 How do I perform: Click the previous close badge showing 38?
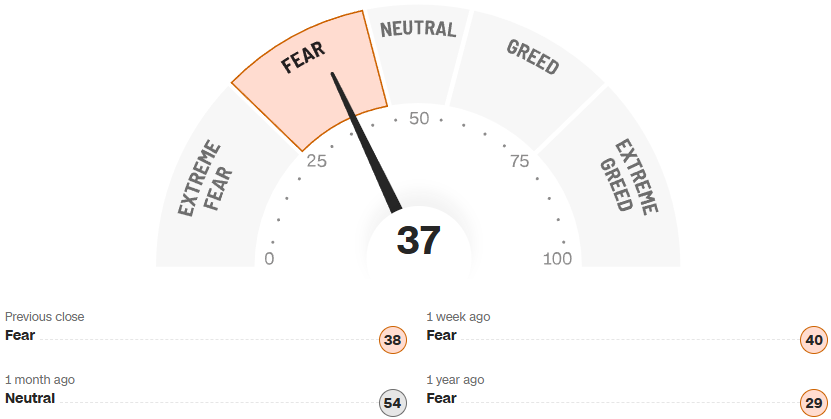click(x=392, y=340)
